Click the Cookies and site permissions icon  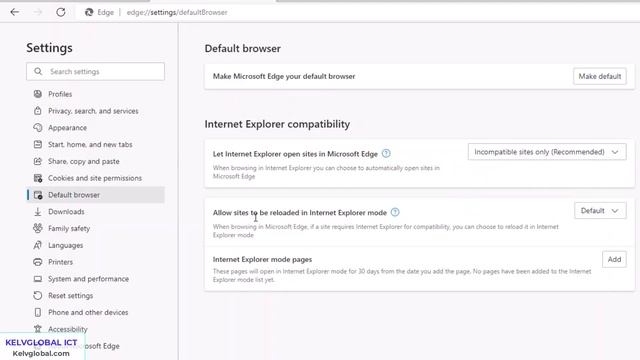point(38,178)
